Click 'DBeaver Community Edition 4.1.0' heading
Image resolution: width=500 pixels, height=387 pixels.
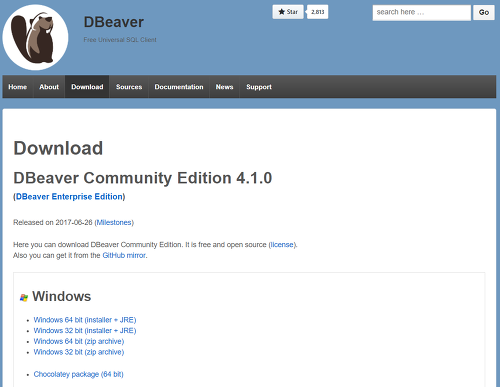(143, 178)
